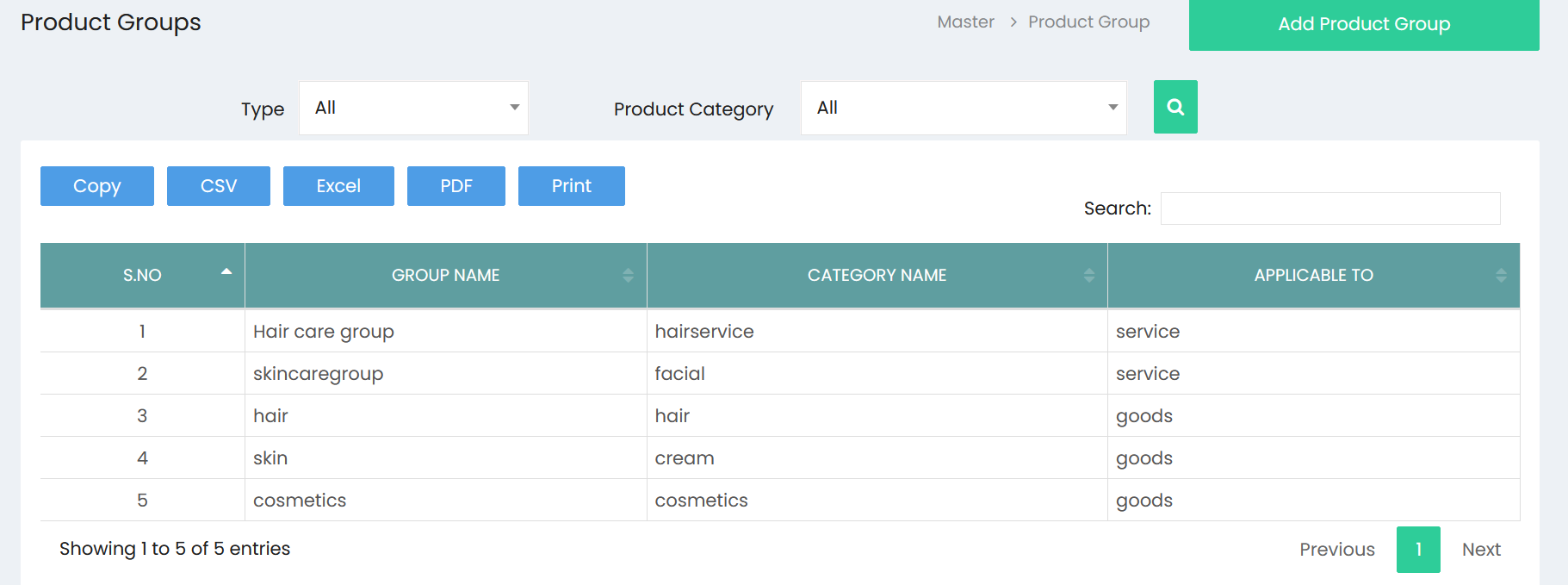This screenshot has height=585, width=1568.
Task: Click serial number 3 cell
Action: 142,416
